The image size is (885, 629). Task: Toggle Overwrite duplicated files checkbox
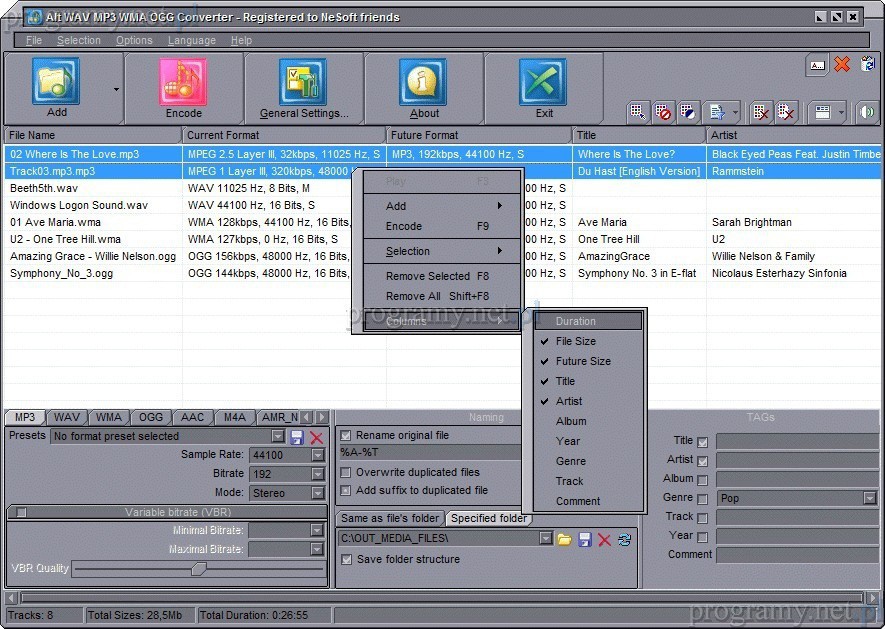click(346, 472)
